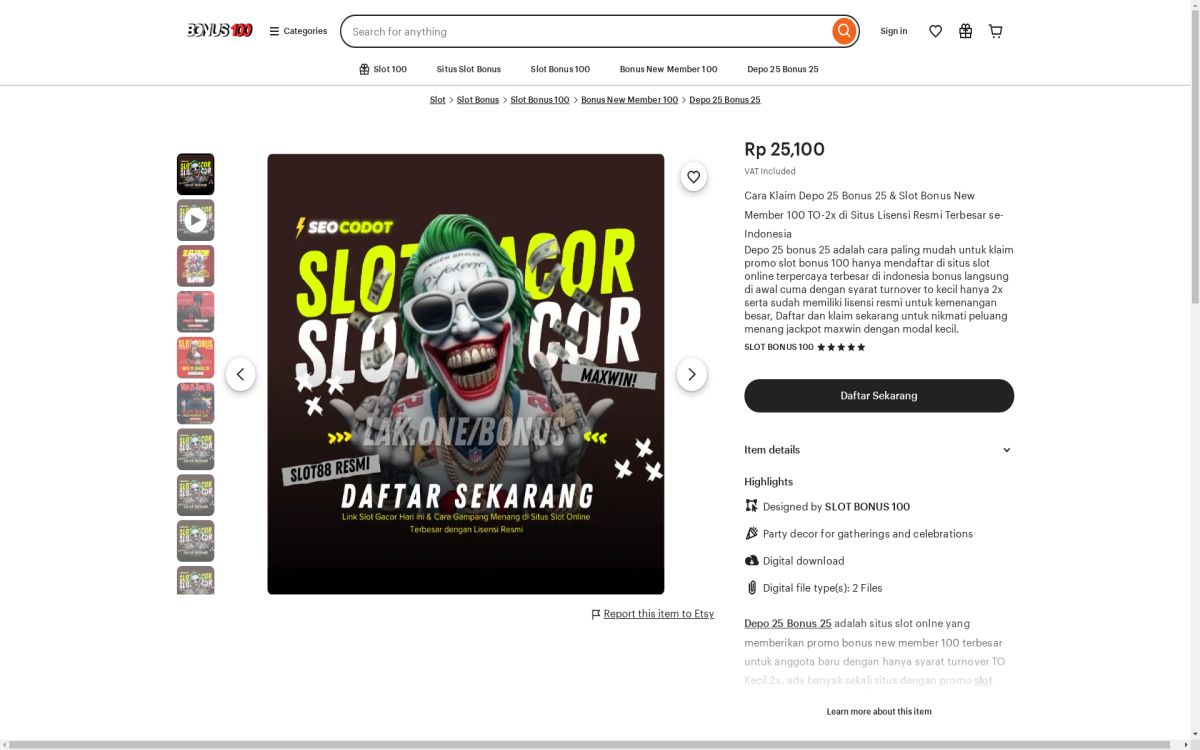Show previous product image with left arrow
Screen dimensions: 1200x750
tap(240, 374)
